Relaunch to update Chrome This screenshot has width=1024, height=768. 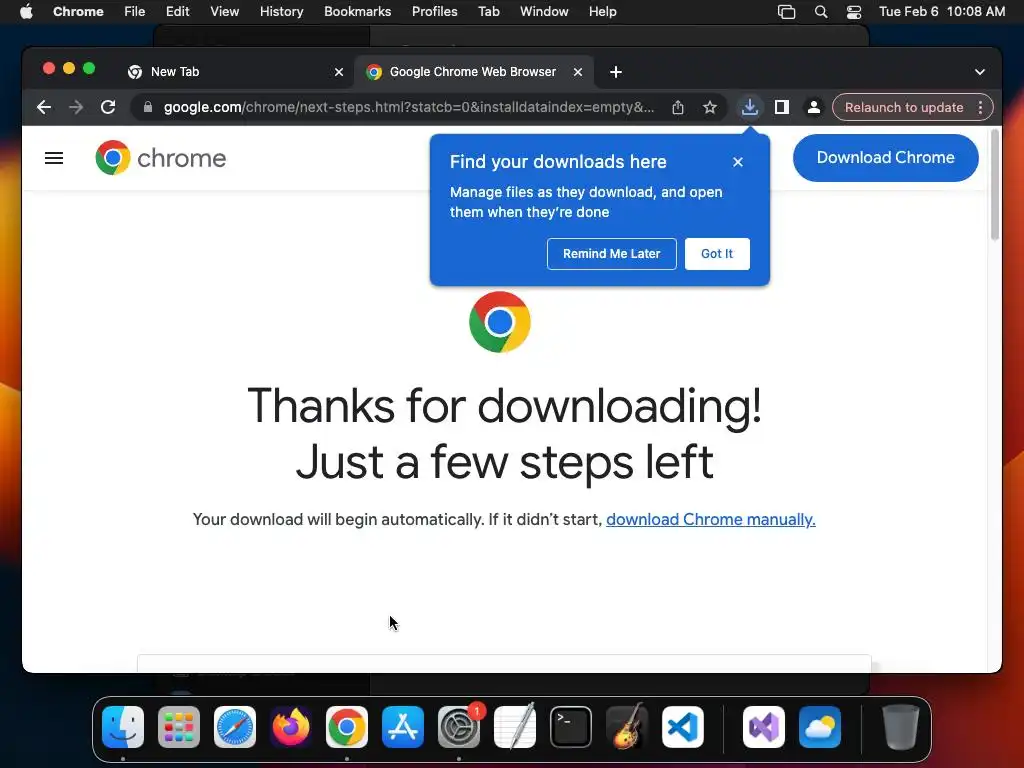click(x=904, y=107)
